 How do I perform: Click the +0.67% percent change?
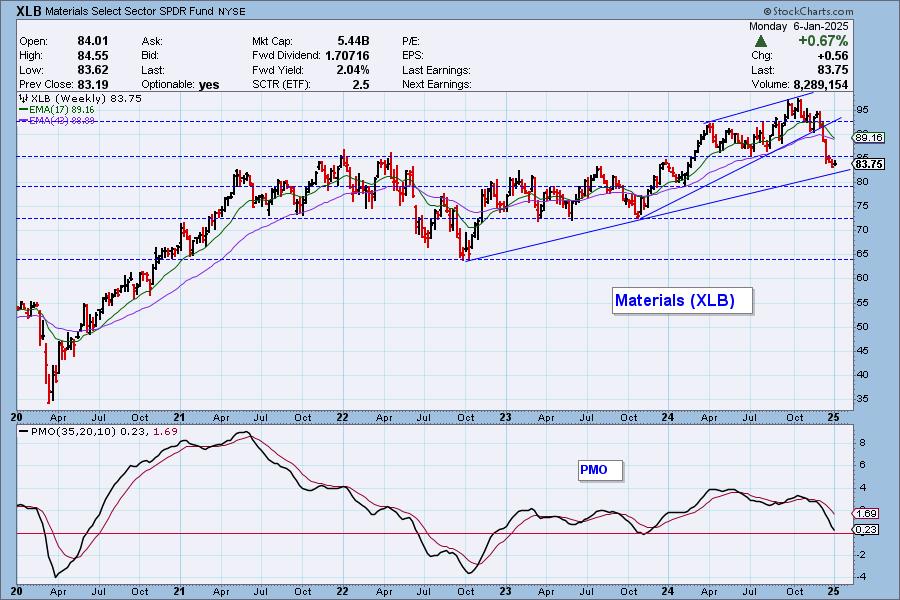pos(823,41)
